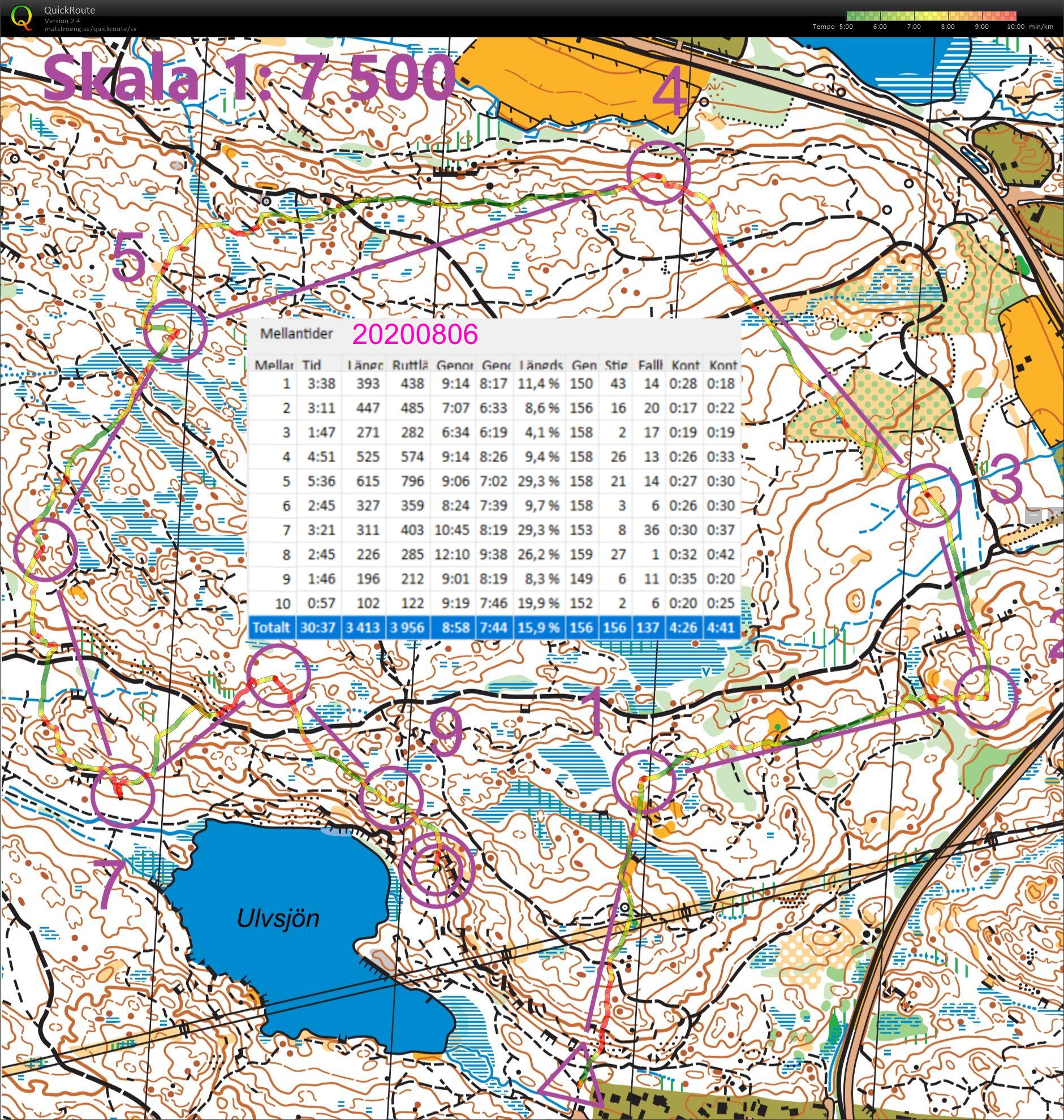This screenshot has width=1064, height=1120.
Task: Click the control circle numbered 3
Action: click(x=929, y=494)
